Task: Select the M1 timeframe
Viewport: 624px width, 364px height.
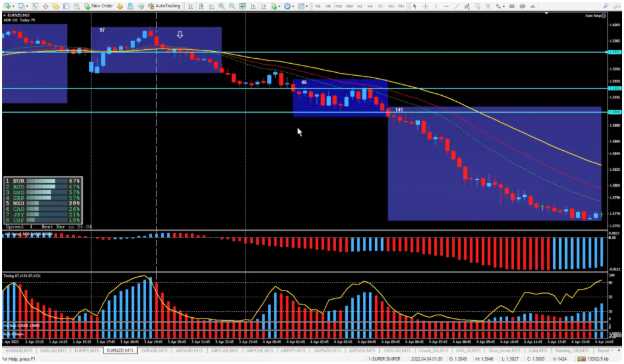Action: [x=318, y=6]
